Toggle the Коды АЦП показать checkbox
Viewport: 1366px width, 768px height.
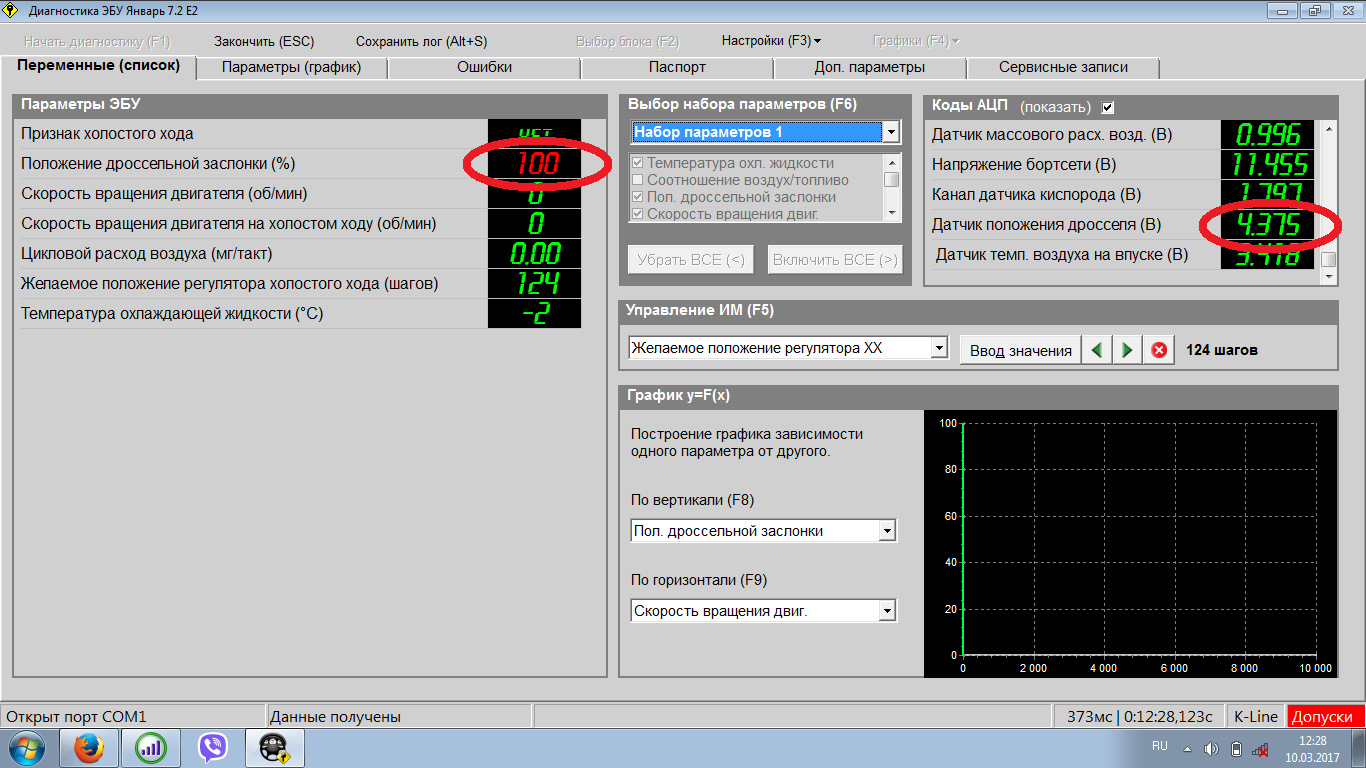1107,107
